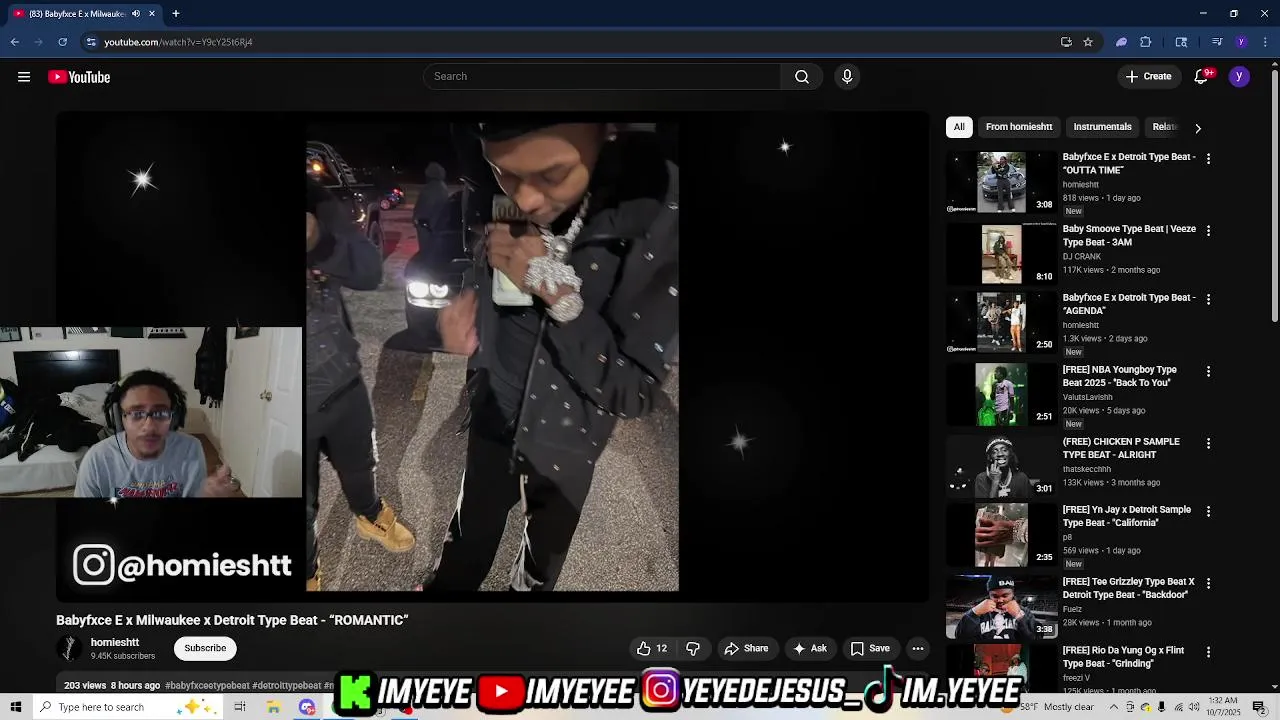Open File Explorer from taskbar

point(273,707)
